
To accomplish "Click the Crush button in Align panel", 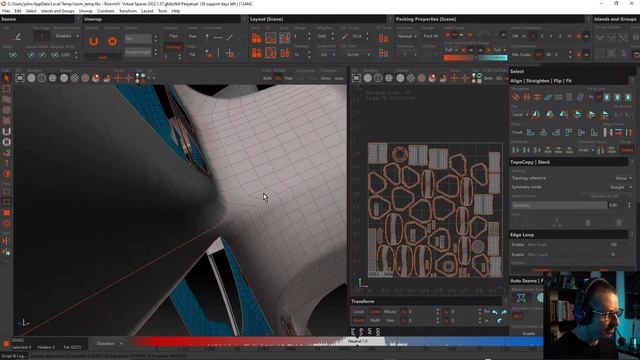I will 518,132.
